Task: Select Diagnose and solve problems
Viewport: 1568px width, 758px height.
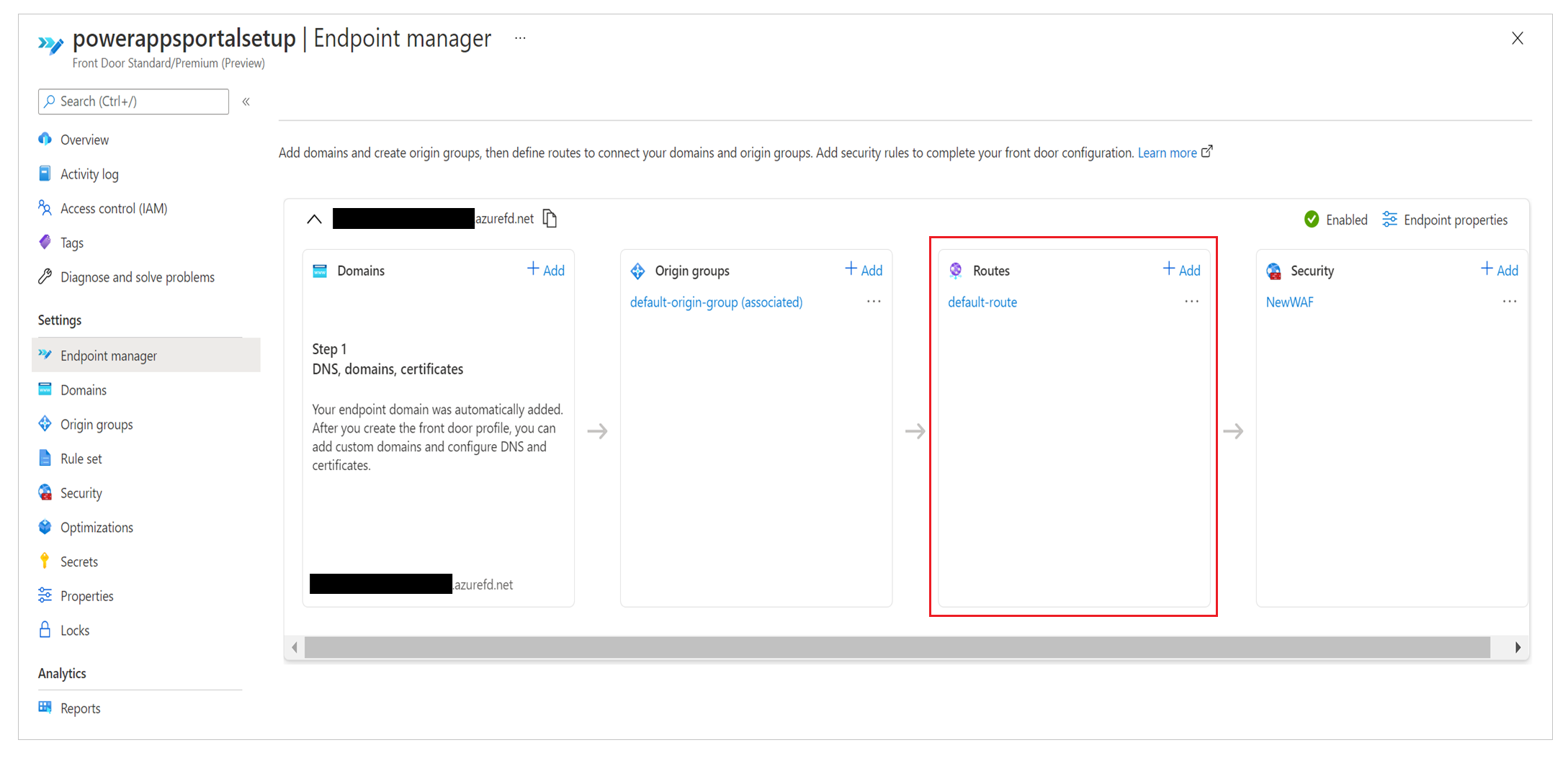Action: (138, 276)
